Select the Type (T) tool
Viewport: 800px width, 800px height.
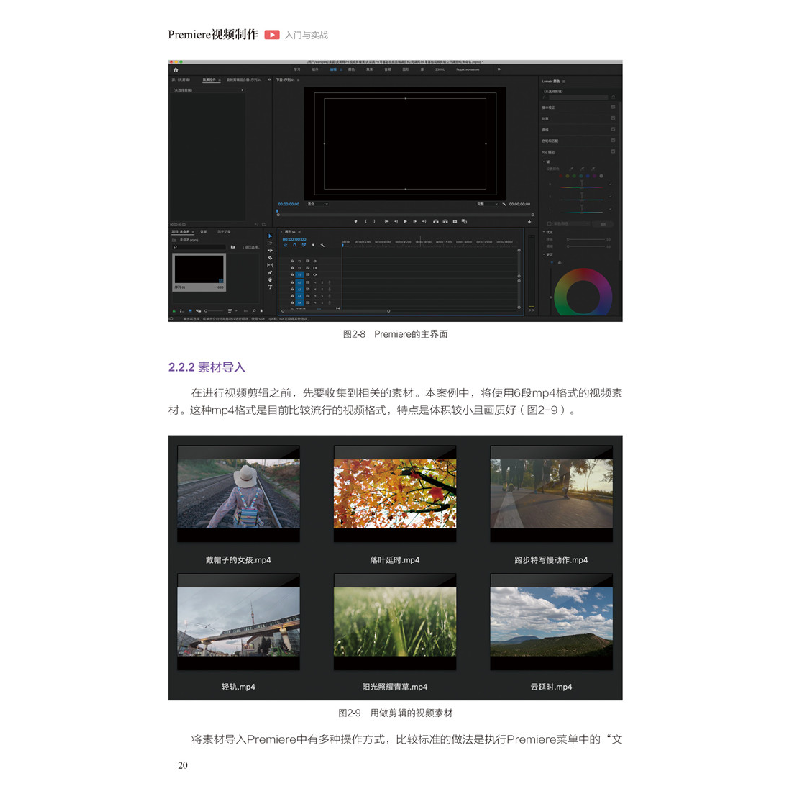(270, 287)
